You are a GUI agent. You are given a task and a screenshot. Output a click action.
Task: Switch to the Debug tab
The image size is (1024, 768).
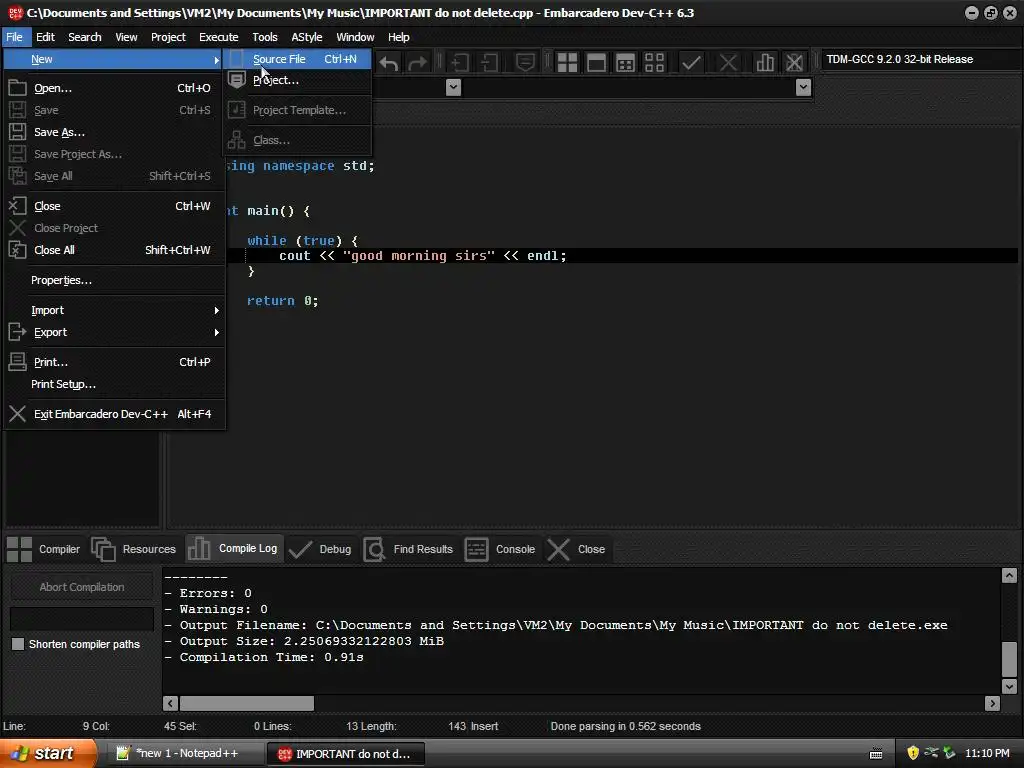tap(320, 549)
